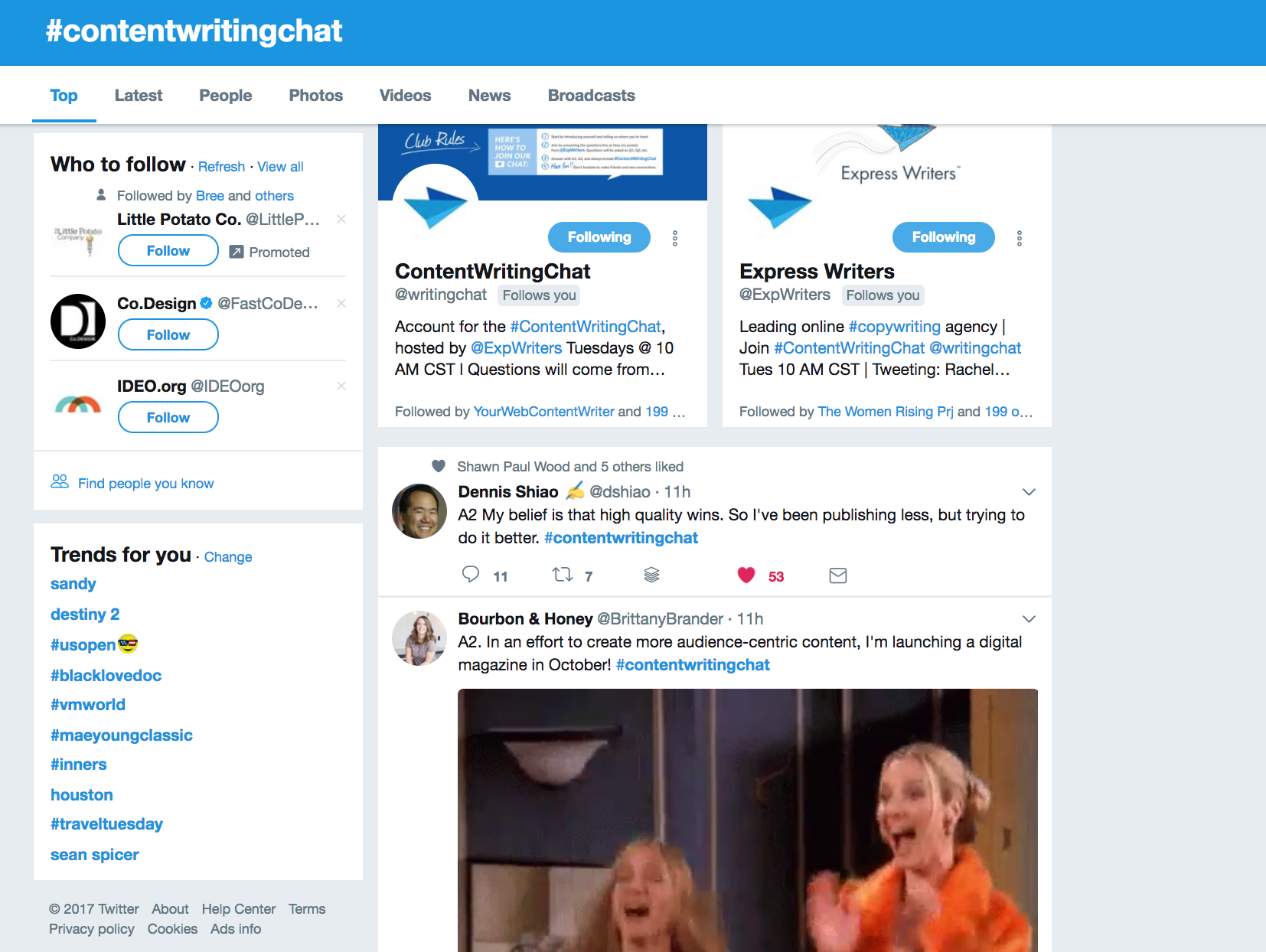This screenshot has height=952, width=1266.
Task: Click the heart icon on Dennis Shiao's tweet
Action: coord(746,575)
